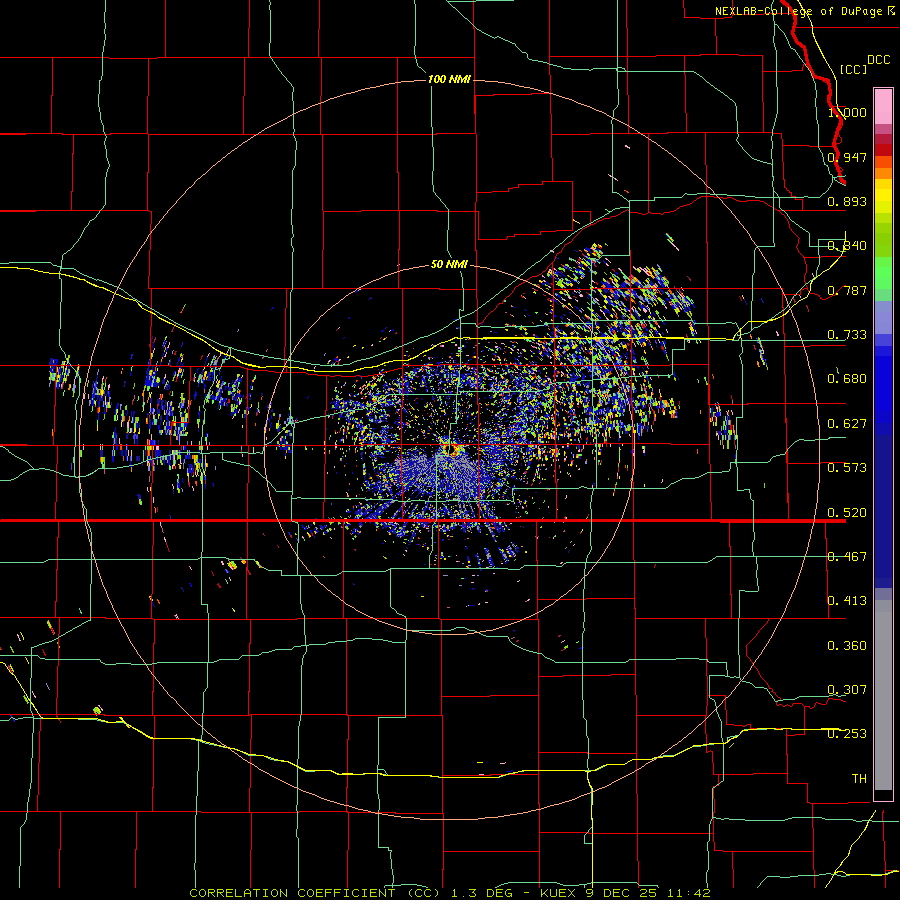Click the CC legend heading label
The height and width of the screenshot is (900, 900).
pyautogui.click(x=853, y=69)
